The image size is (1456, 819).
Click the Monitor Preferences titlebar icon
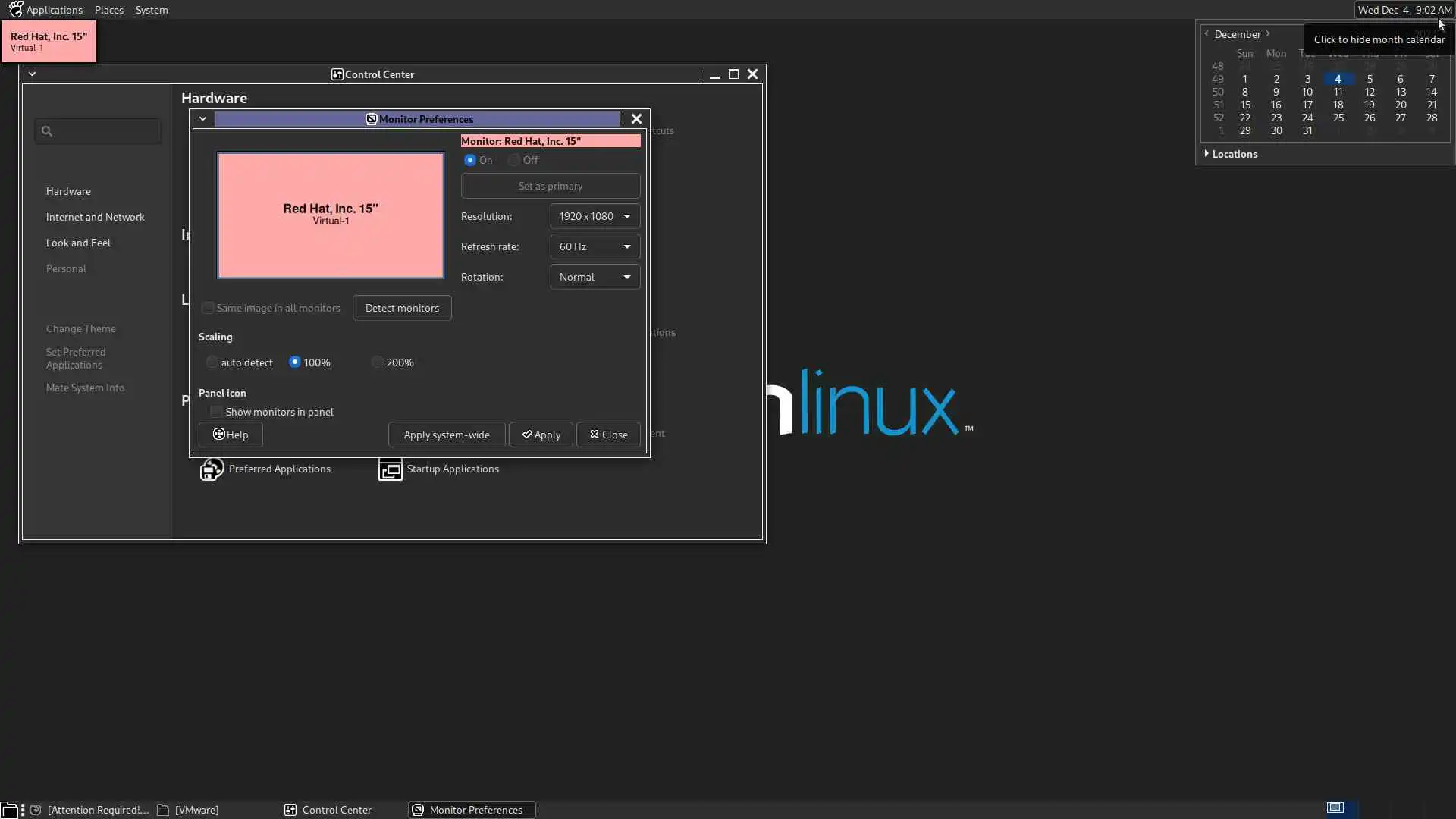372,119
